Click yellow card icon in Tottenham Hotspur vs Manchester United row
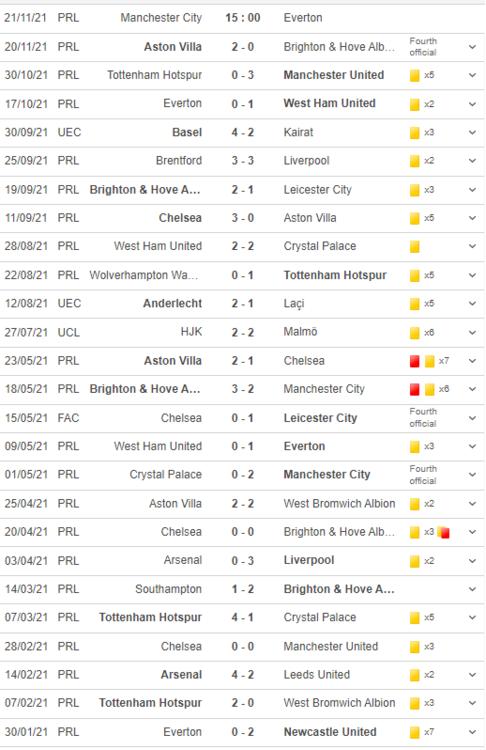Viewport: 486px width, 750px height. coord(415,75)
